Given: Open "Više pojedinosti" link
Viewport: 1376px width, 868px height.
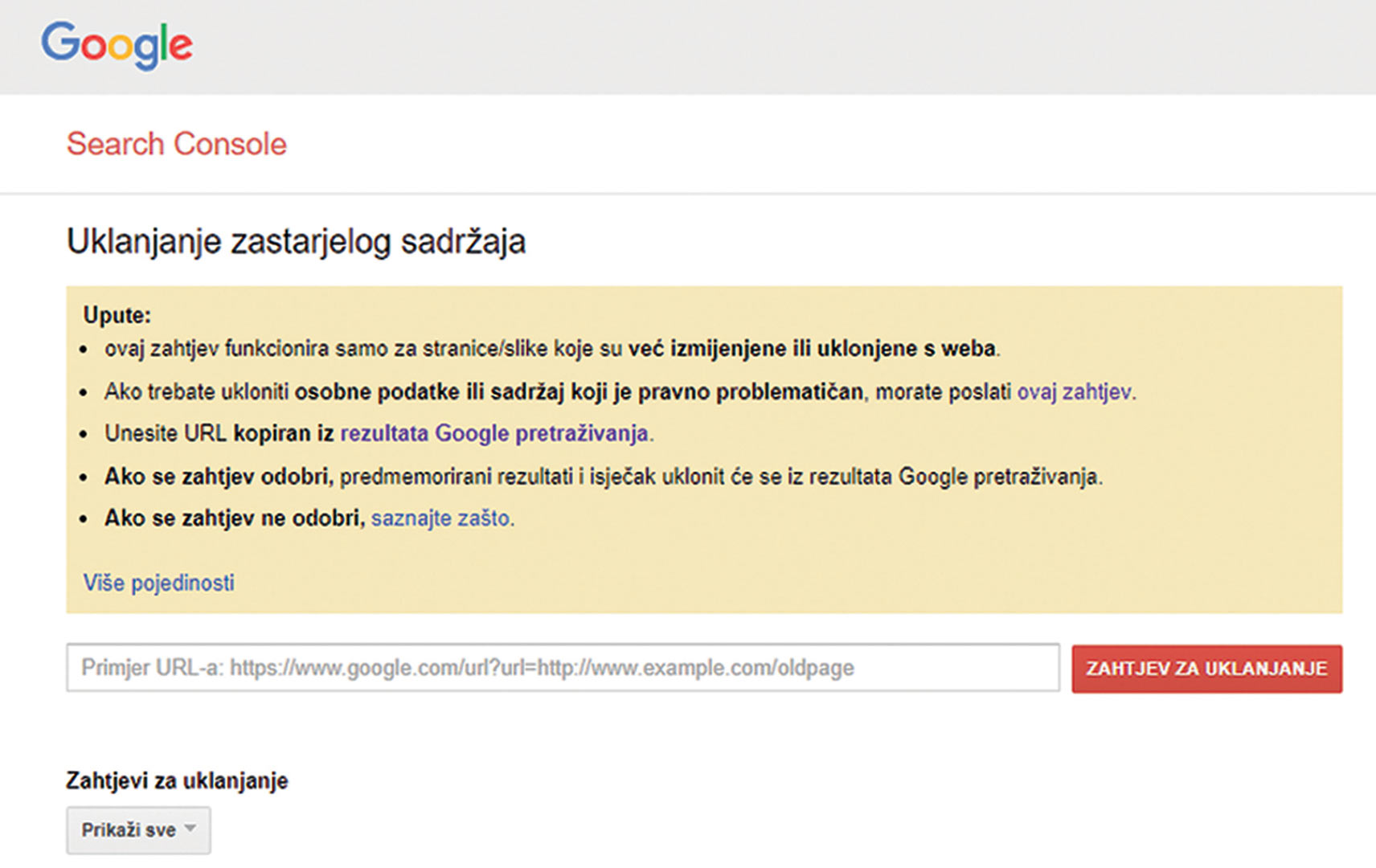Looking at the screenshot, I should tap(159, 583).
